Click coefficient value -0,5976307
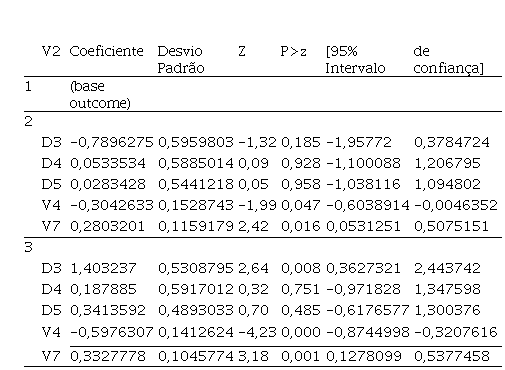 tap(112, 332)
